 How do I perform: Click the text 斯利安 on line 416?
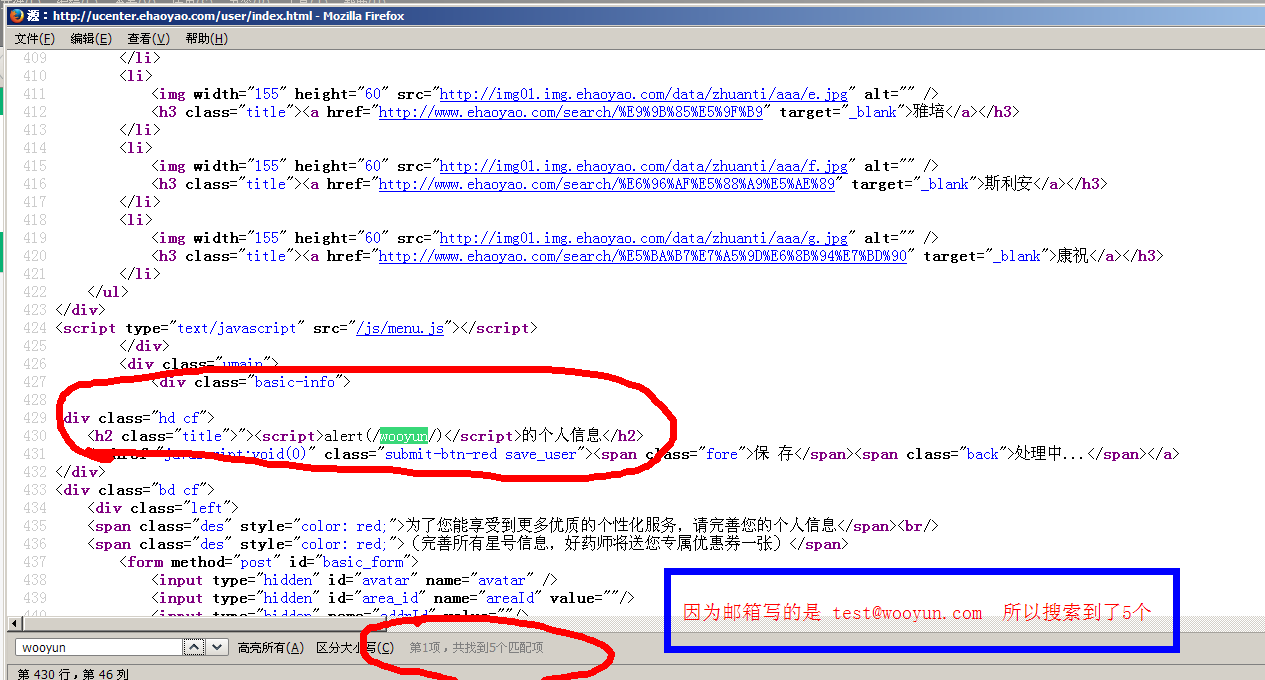coord(1007,184)
